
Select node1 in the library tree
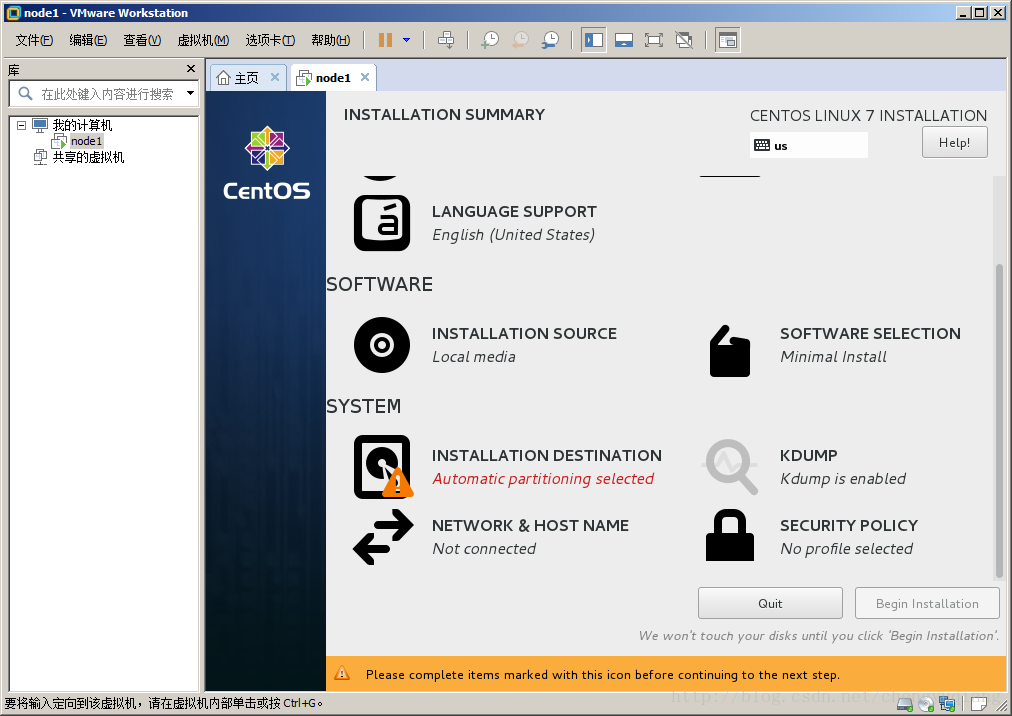pos(86,141)
